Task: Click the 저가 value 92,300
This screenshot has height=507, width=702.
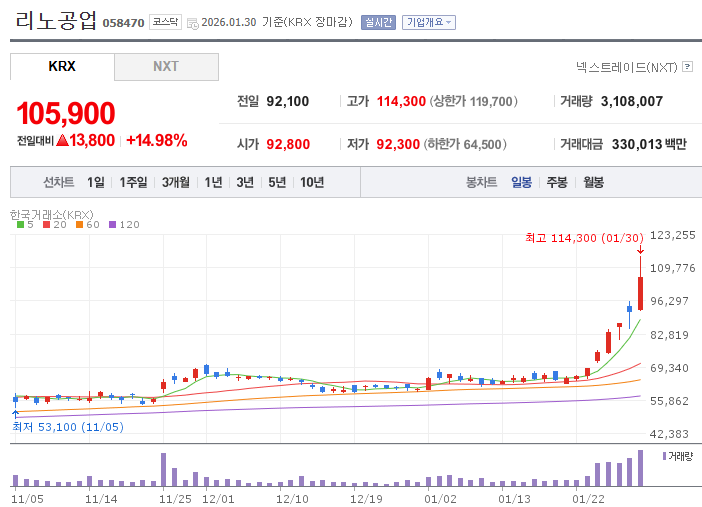Action: pyautogui.click(x=398, y=144)
